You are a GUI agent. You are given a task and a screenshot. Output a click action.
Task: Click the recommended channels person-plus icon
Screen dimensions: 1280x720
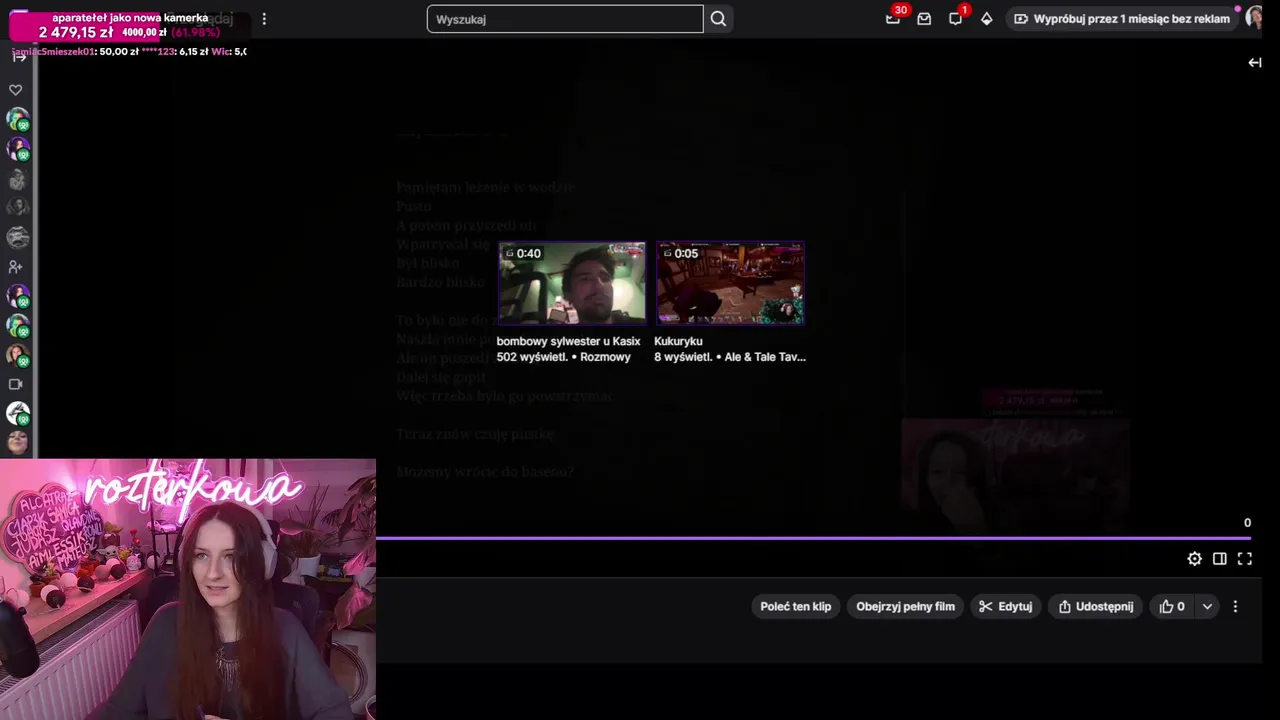click(16, 267)
